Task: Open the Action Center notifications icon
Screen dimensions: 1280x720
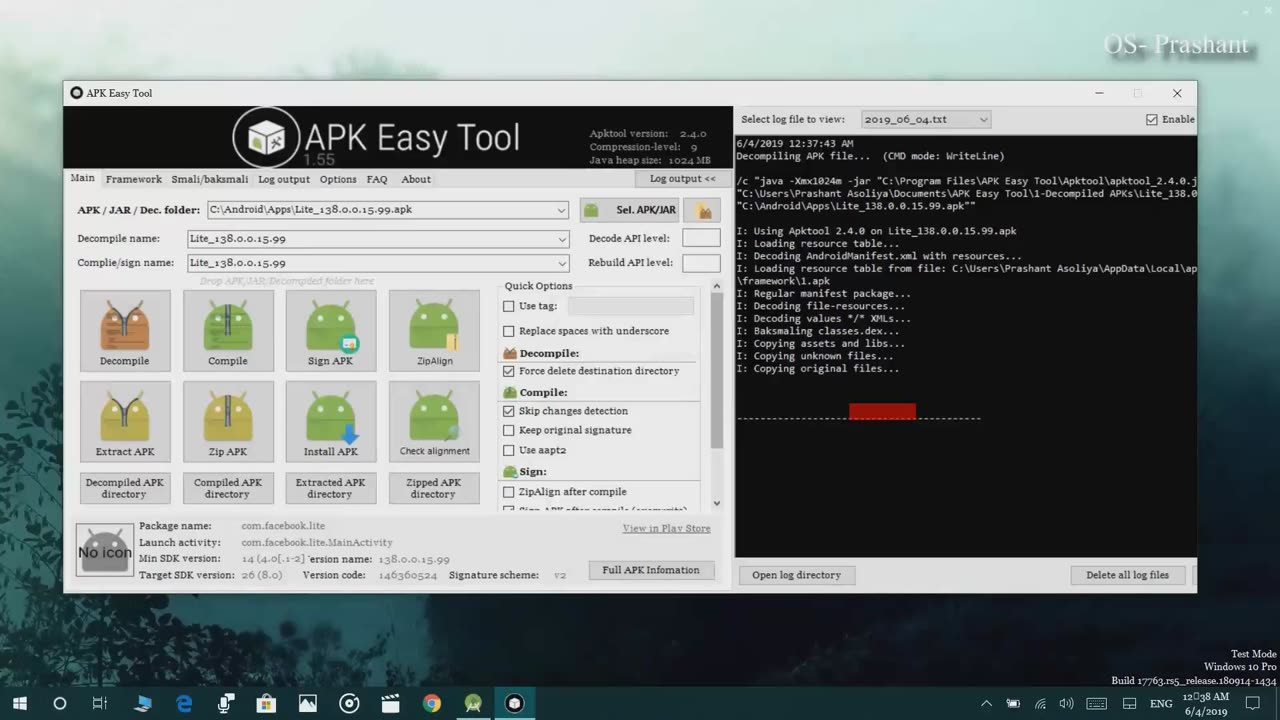Action: point(1253,703)
